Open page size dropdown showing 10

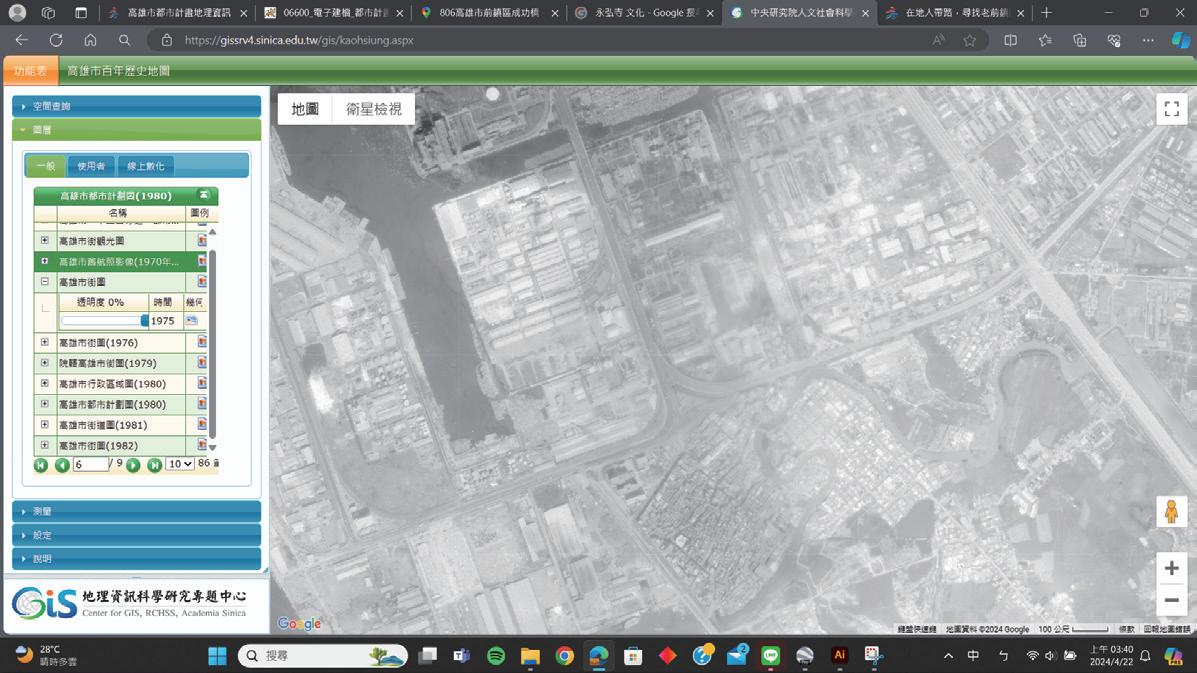(x=179, y=464)
